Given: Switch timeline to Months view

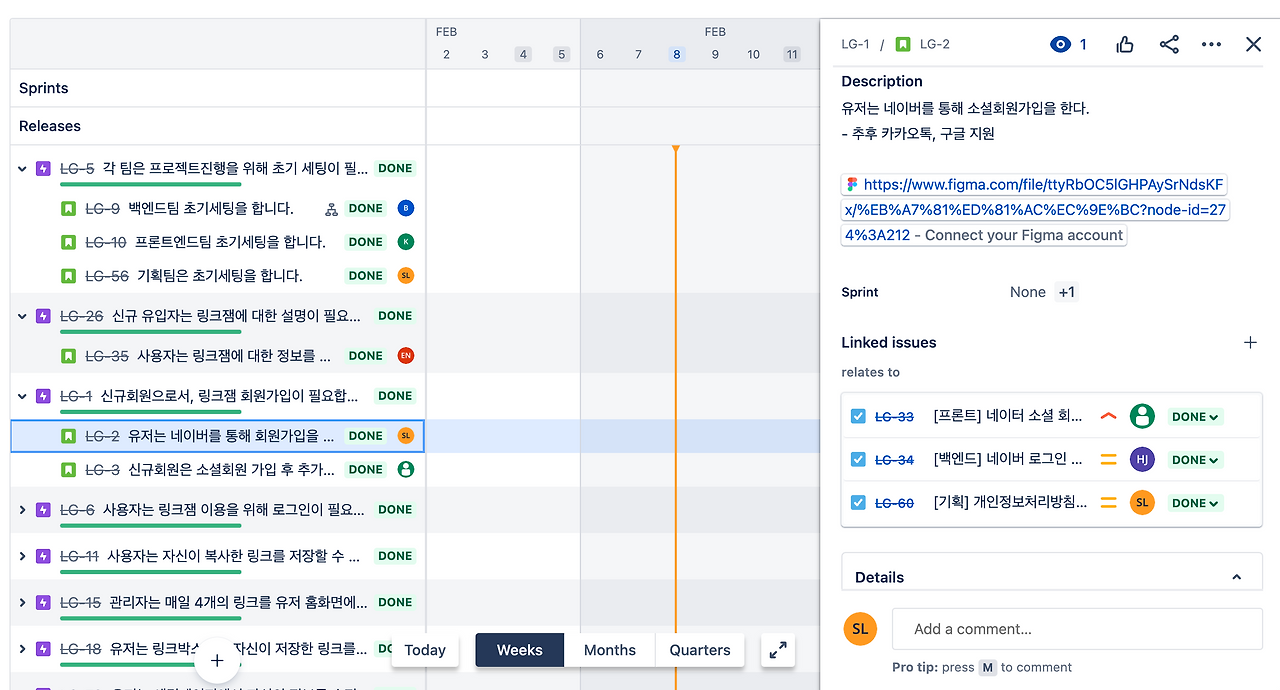Looking at the screenshot, I should pyautogui.click(x=609, y=650).
